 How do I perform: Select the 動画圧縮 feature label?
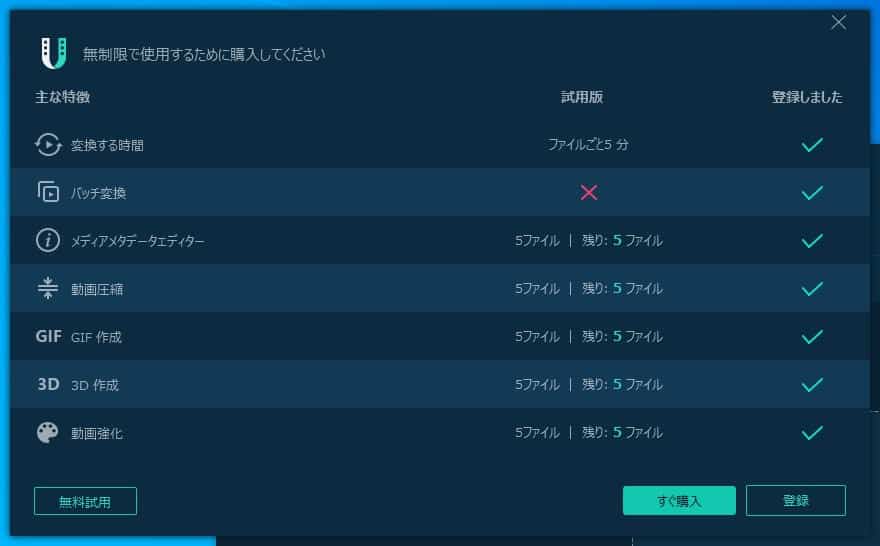[x=97, y=289]
